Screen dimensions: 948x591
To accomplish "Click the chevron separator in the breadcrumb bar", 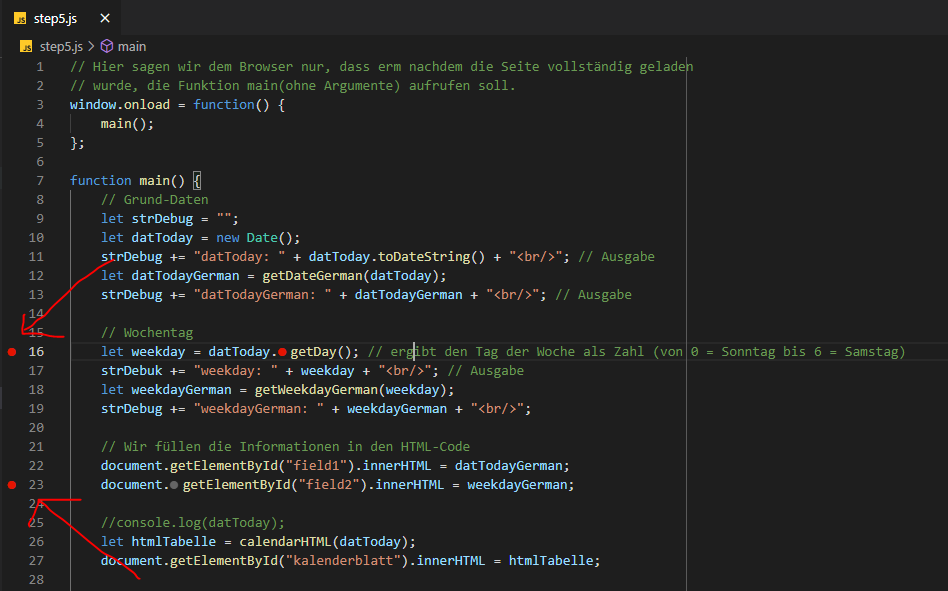I will (x=94, y=45).
